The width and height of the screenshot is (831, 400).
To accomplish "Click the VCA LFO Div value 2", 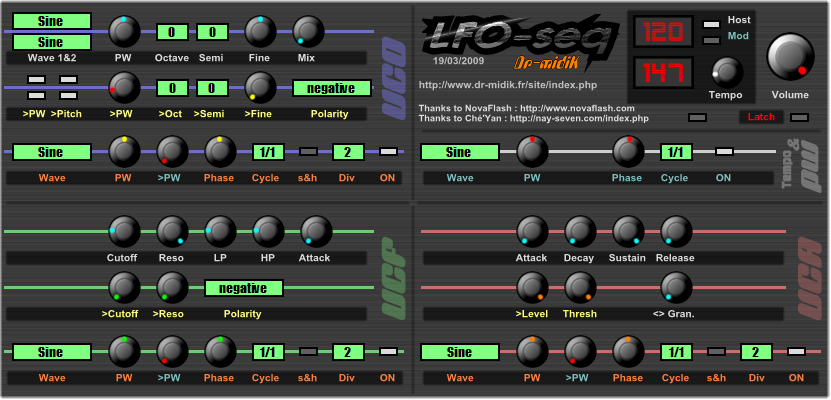I will pyautogui.click(x=756, y=352).
